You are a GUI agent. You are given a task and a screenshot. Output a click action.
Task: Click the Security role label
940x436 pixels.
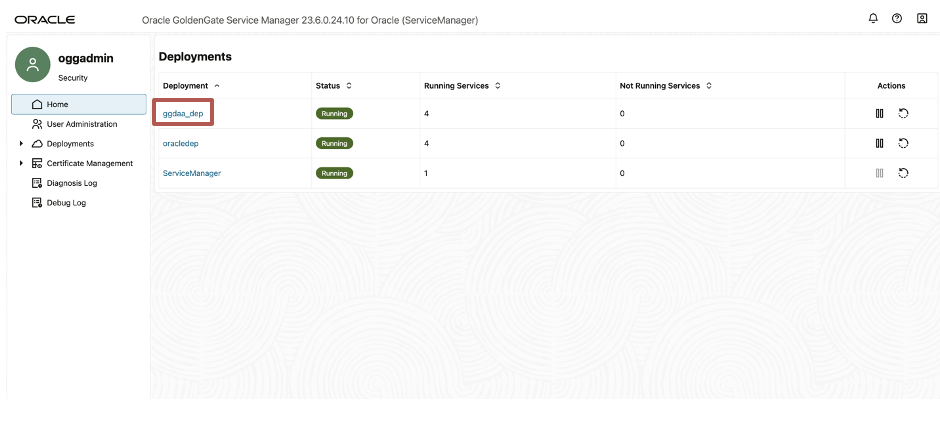coord(73,78)
